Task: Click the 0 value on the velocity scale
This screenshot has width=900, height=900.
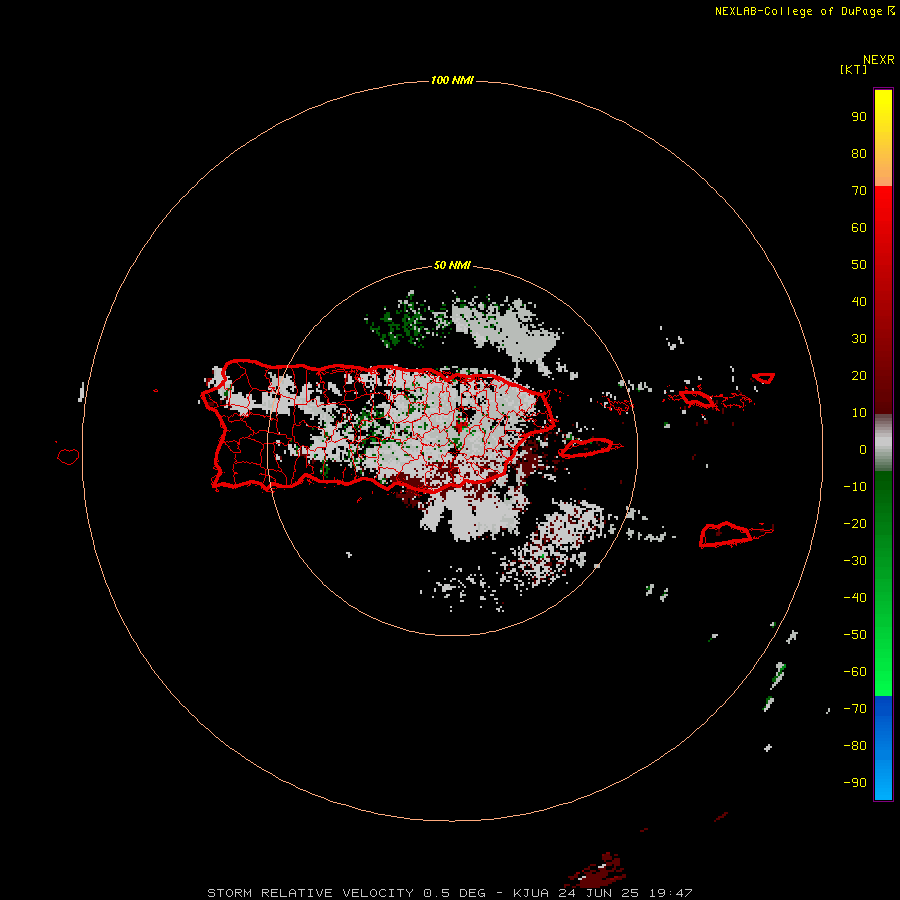Action: click(x=863, y=450)
